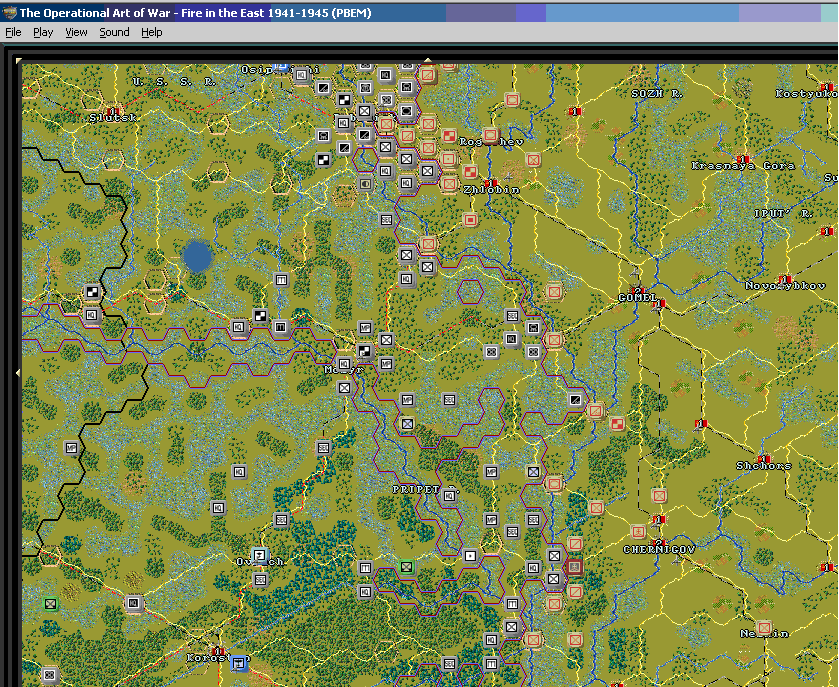Select the HQ counter beside the Osipovichi label
Screen dimensions: 839x687
(x=302, y=75)
